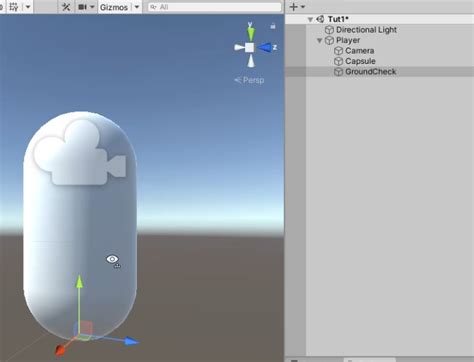Toggle the Gizmos button
This screenshot has width=474, height=362.
tap(114, 7)
